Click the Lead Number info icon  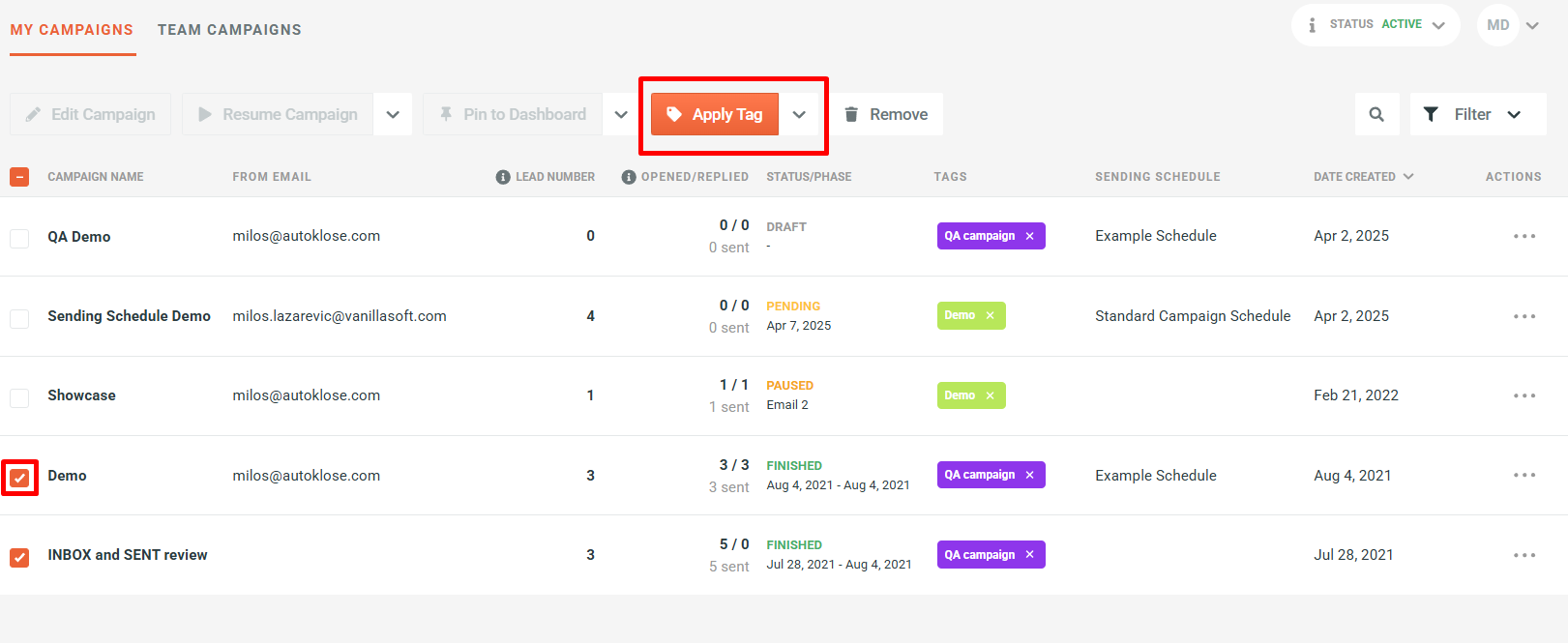pyautogui.click(x=503, y=177)
